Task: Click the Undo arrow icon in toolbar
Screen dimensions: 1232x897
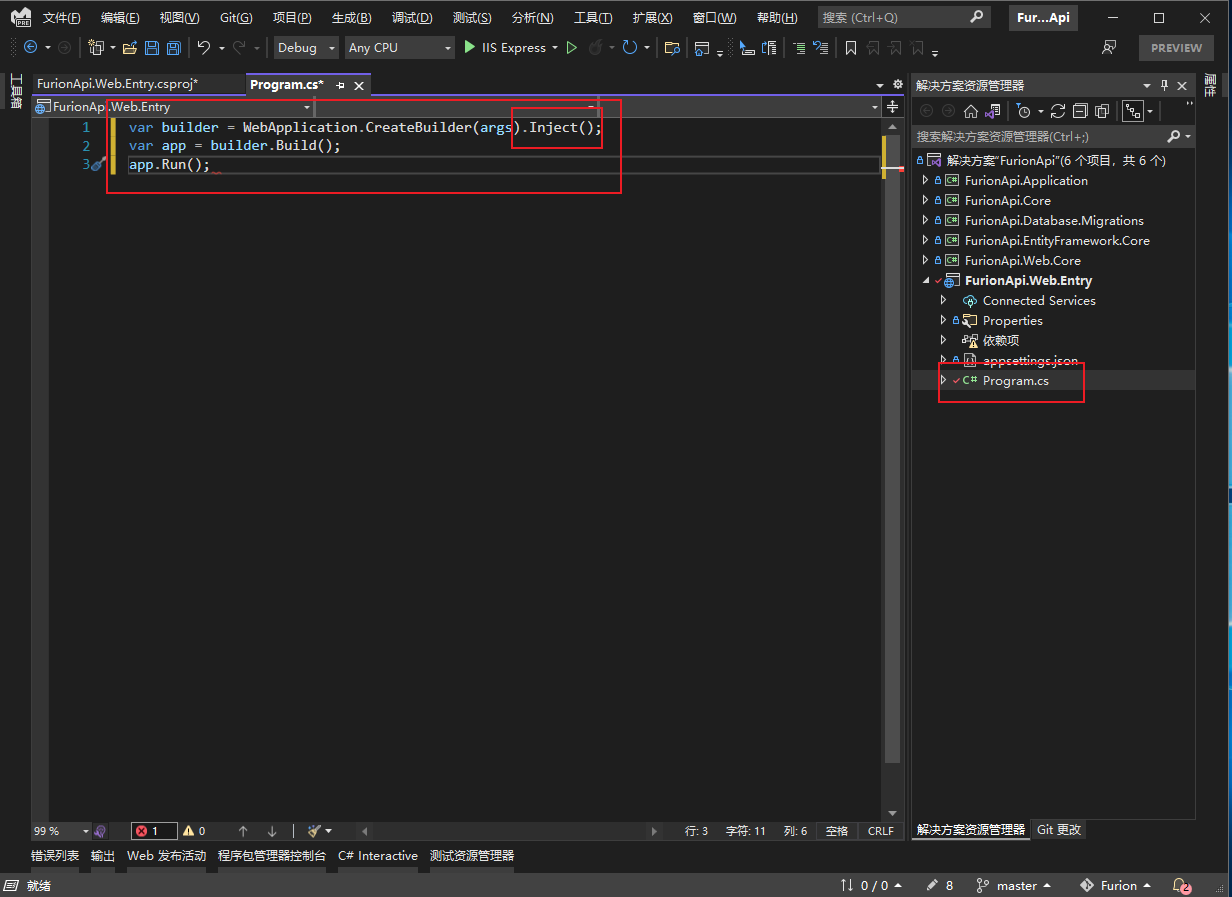Action: tap(204, 48)
